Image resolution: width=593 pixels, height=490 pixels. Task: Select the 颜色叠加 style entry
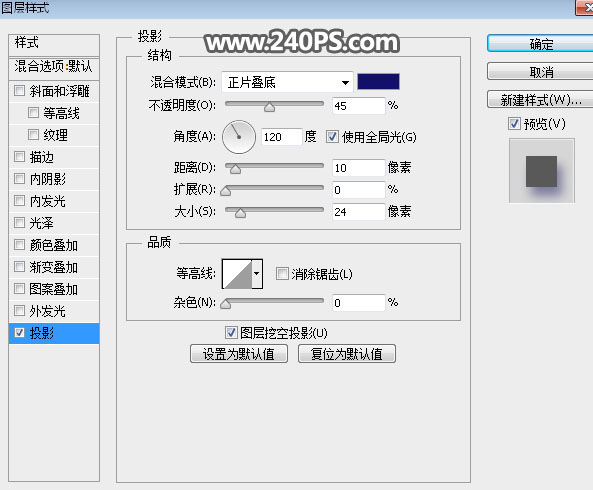click(54, 245)
